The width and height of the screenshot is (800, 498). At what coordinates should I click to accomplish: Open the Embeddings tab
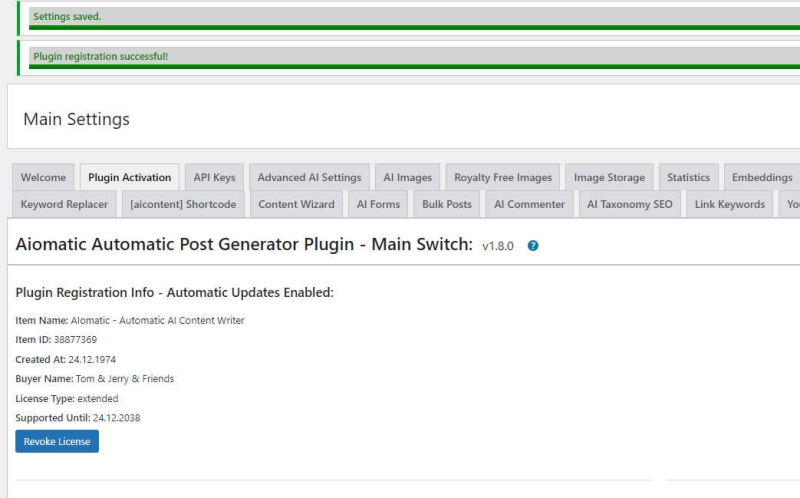tap(762, 177)
